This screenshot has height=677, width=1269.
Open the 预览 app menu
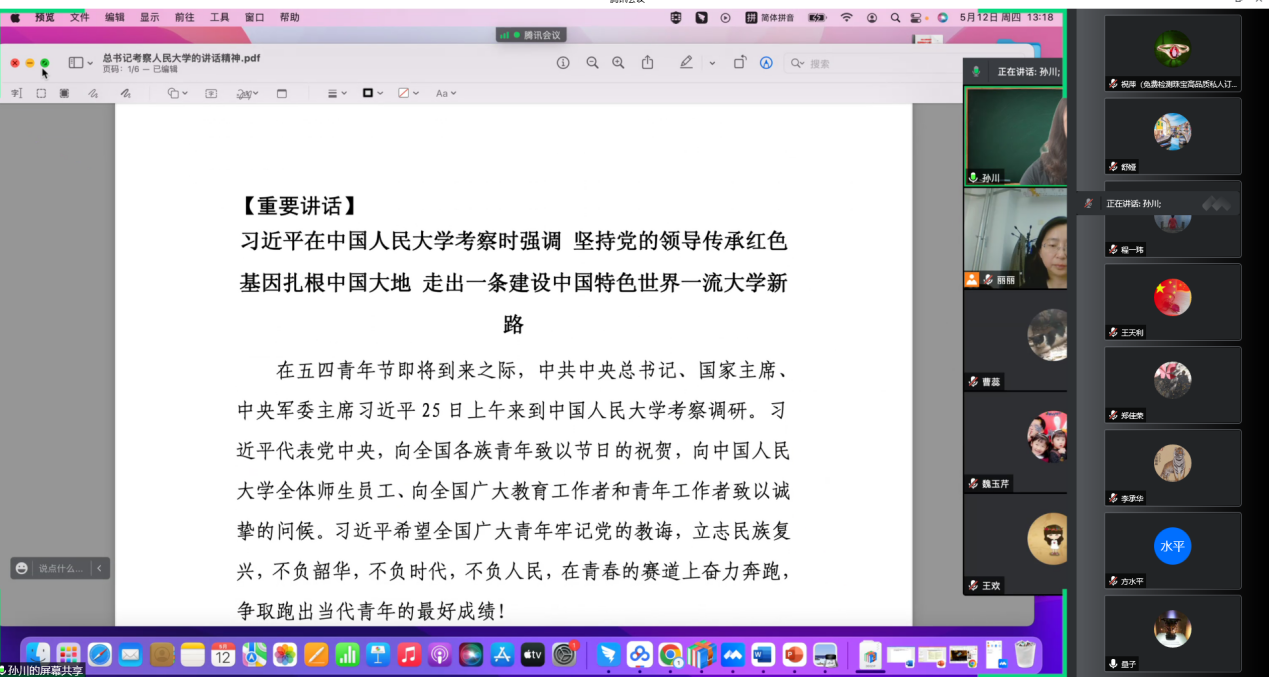(45, 17)
